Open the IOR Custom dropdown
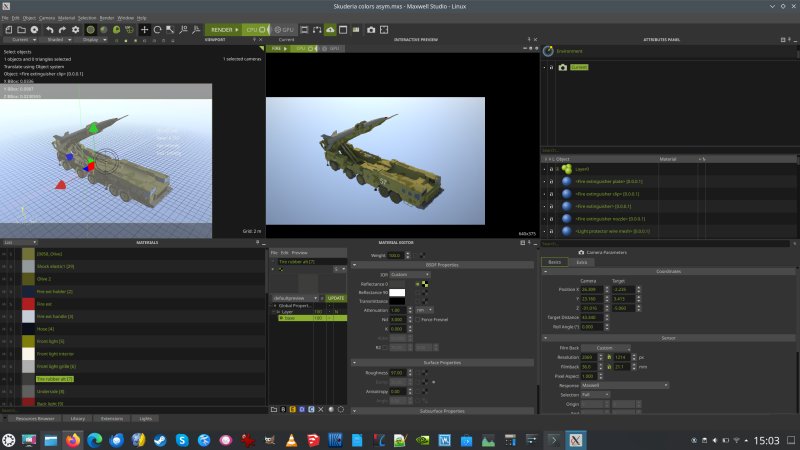Screen dimensions: 800x450 [x=409, y=273]
